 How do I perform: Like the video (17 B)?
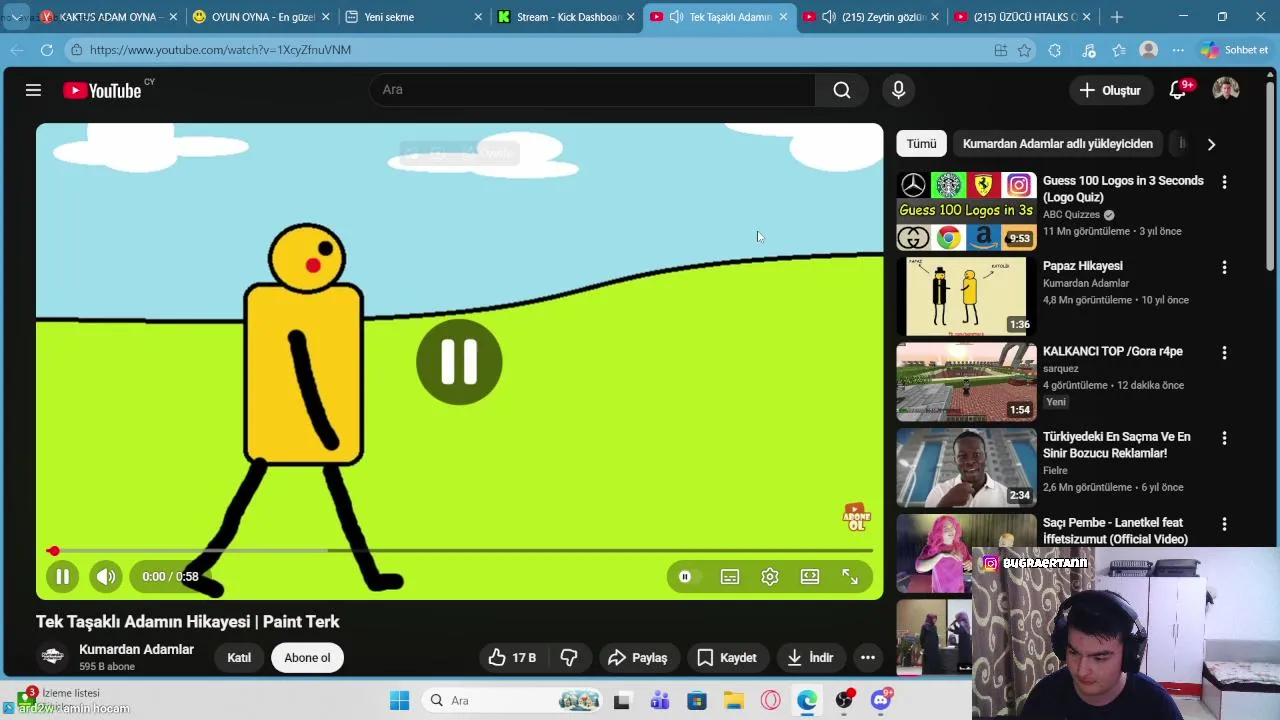[x=513, y=657]
